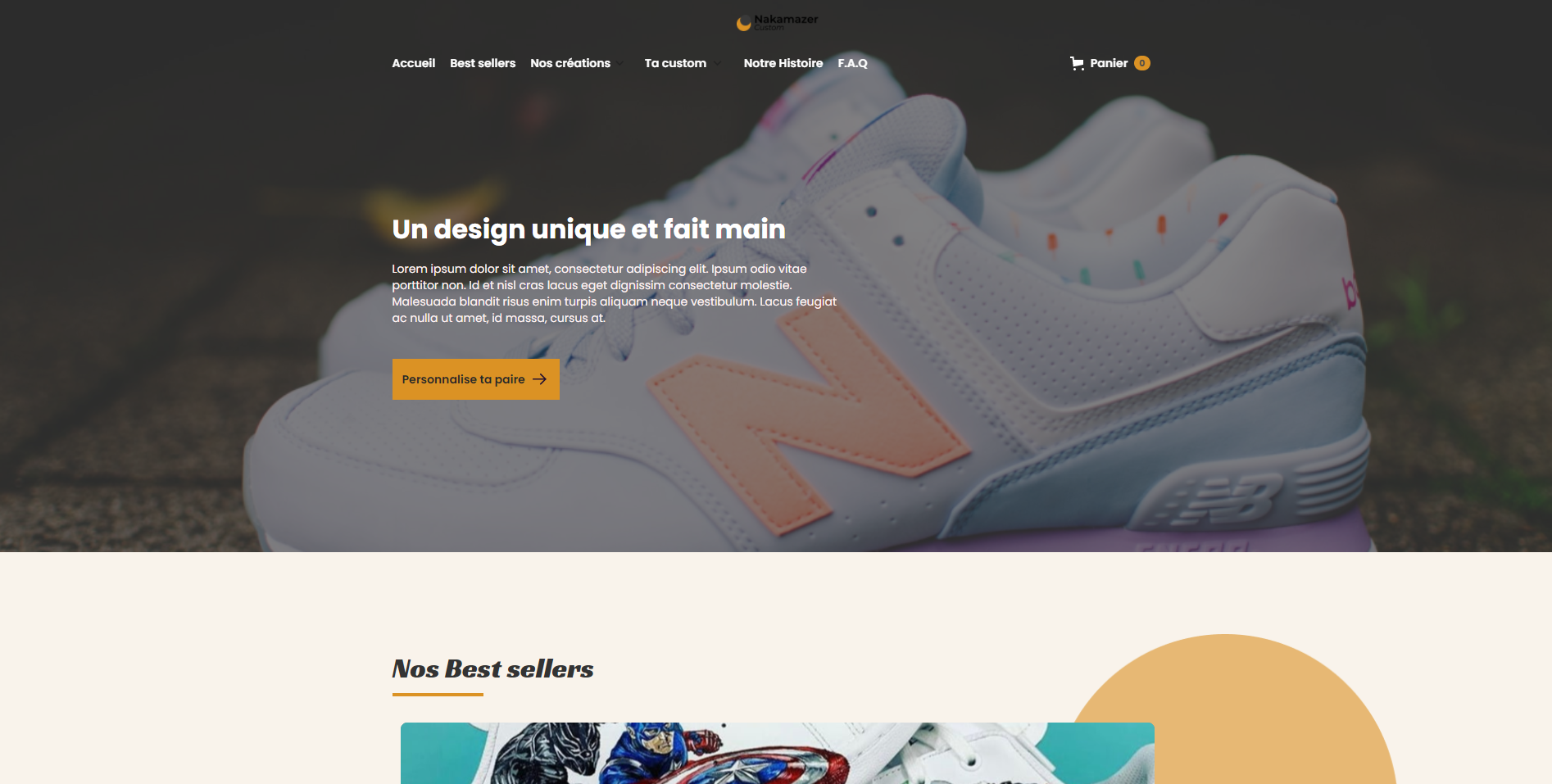Expand the Ta custom dropdown chevron
Viewport: 1552px width, 784px height.
[x=717, y=63]
